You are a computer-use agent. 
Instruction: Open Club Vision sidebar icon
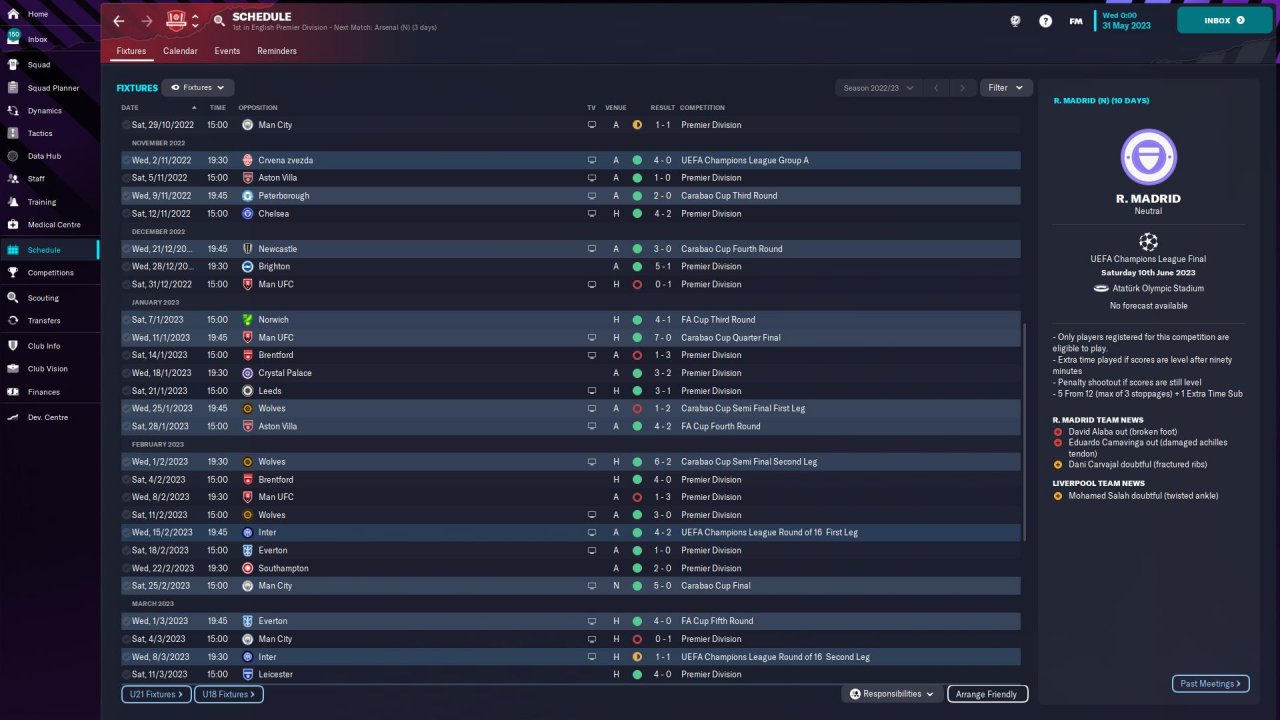pos(13,369)
